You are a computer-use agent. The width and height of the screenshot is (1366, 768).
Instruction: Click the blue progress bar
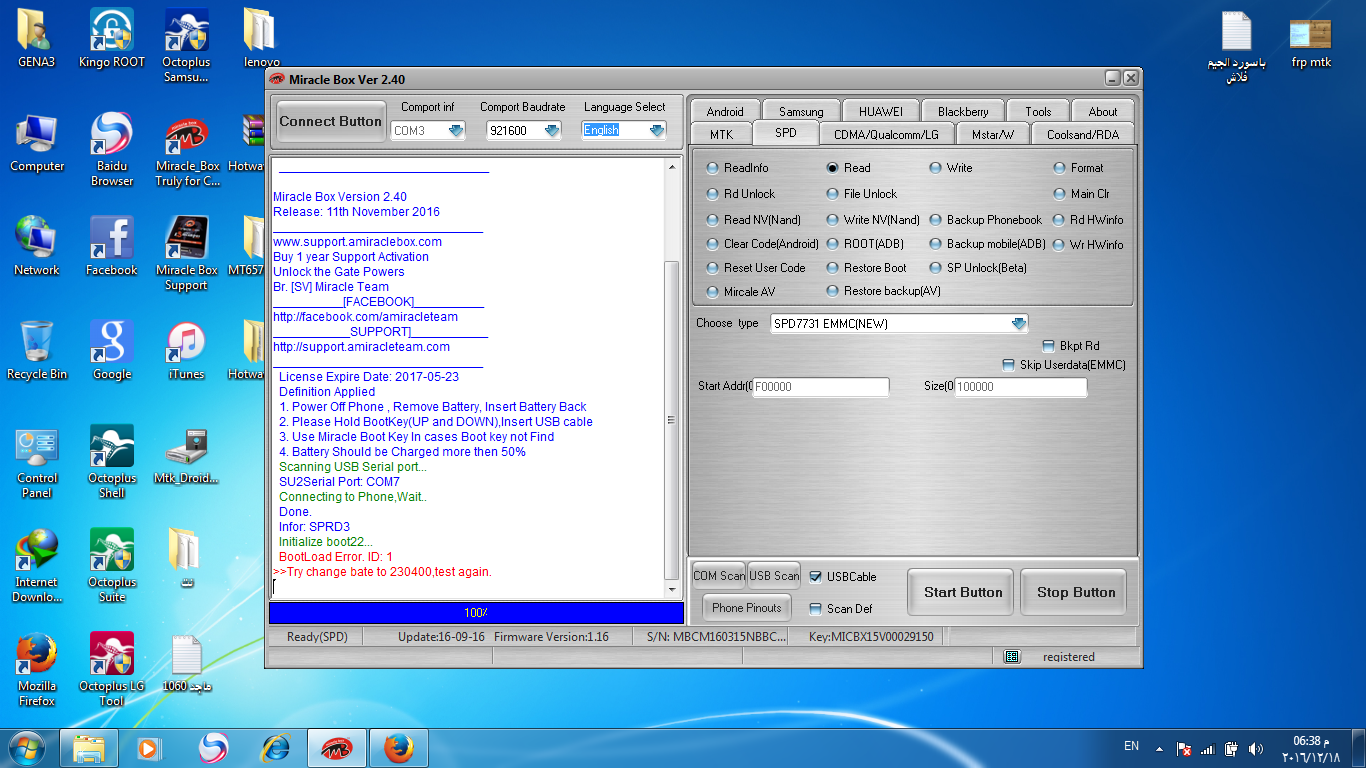click(x=476, y=612)
